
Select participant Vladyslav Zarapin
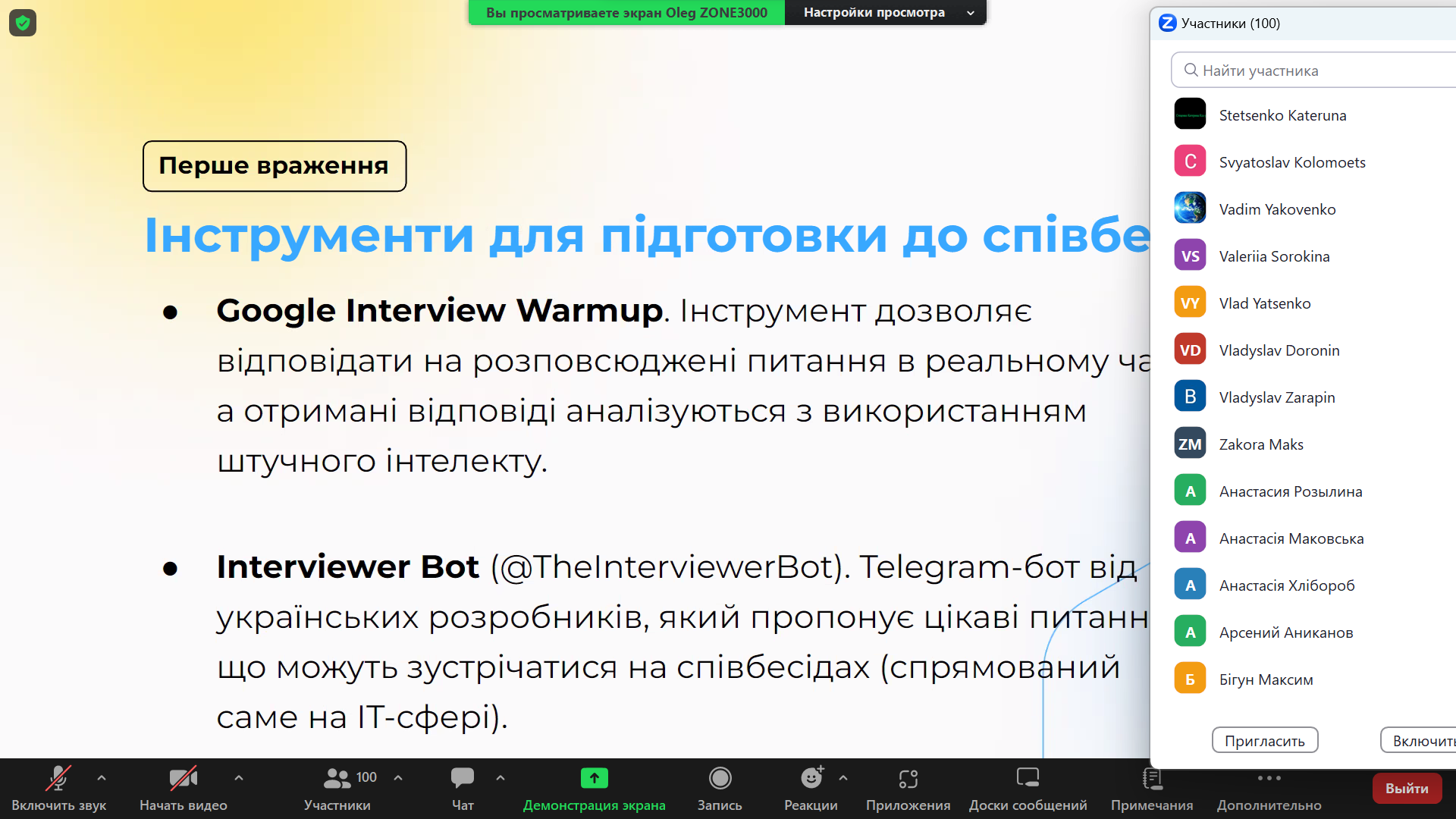tap(1303, 397)
